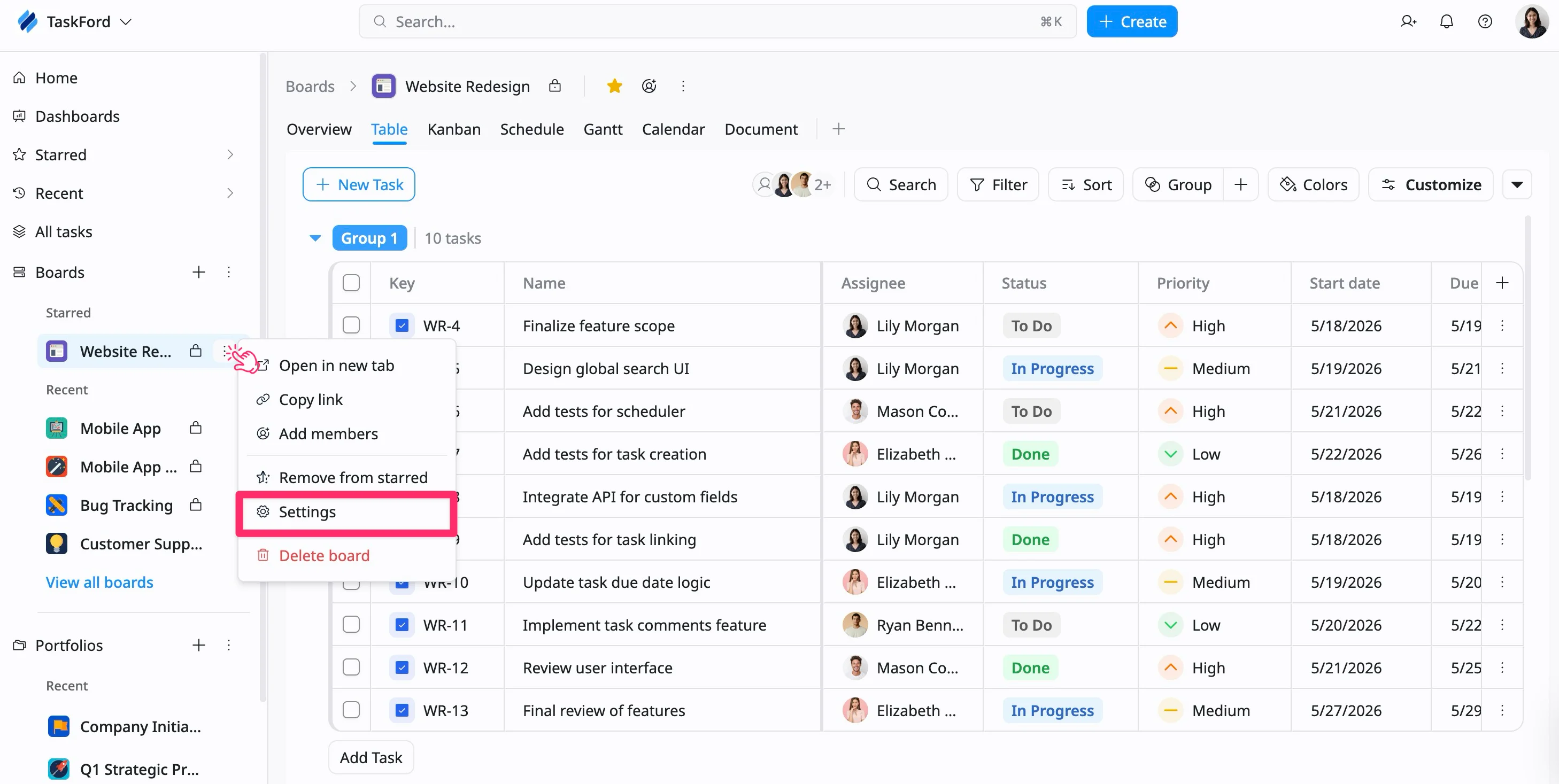Click the Group 1 blue label
The image size is (1559, 784).
(x=369, y=238)
